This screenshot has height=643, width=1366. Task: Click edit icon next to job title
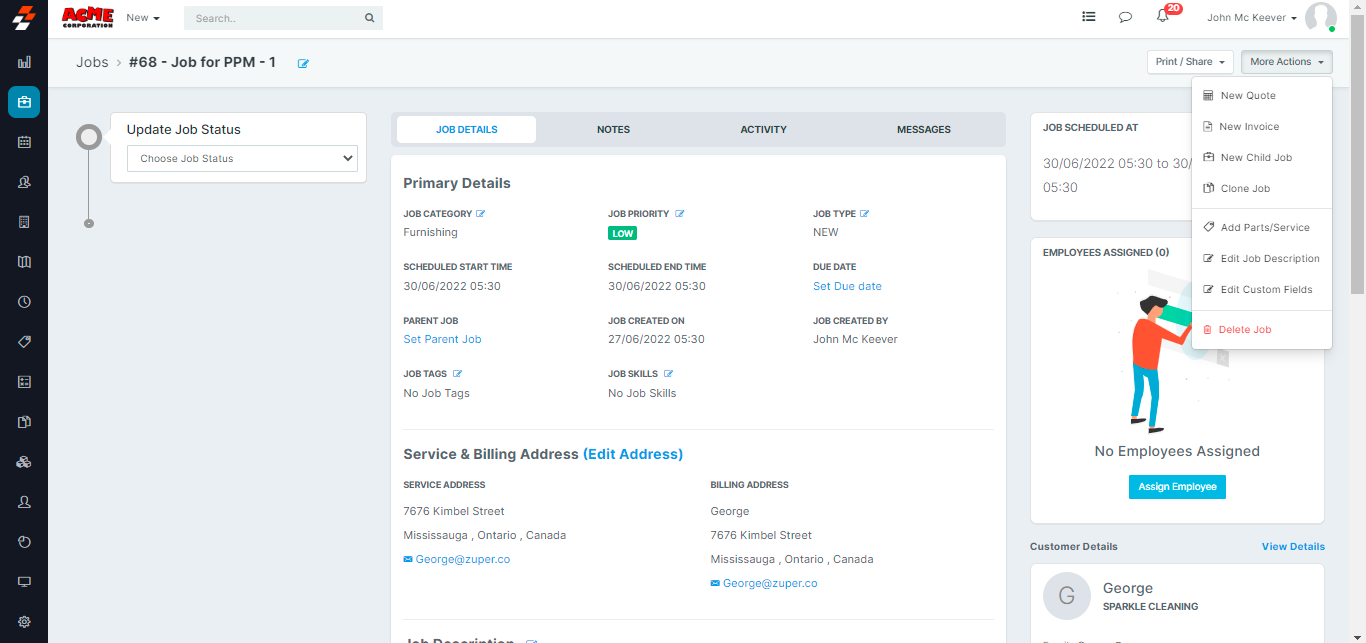click(303, 63)
